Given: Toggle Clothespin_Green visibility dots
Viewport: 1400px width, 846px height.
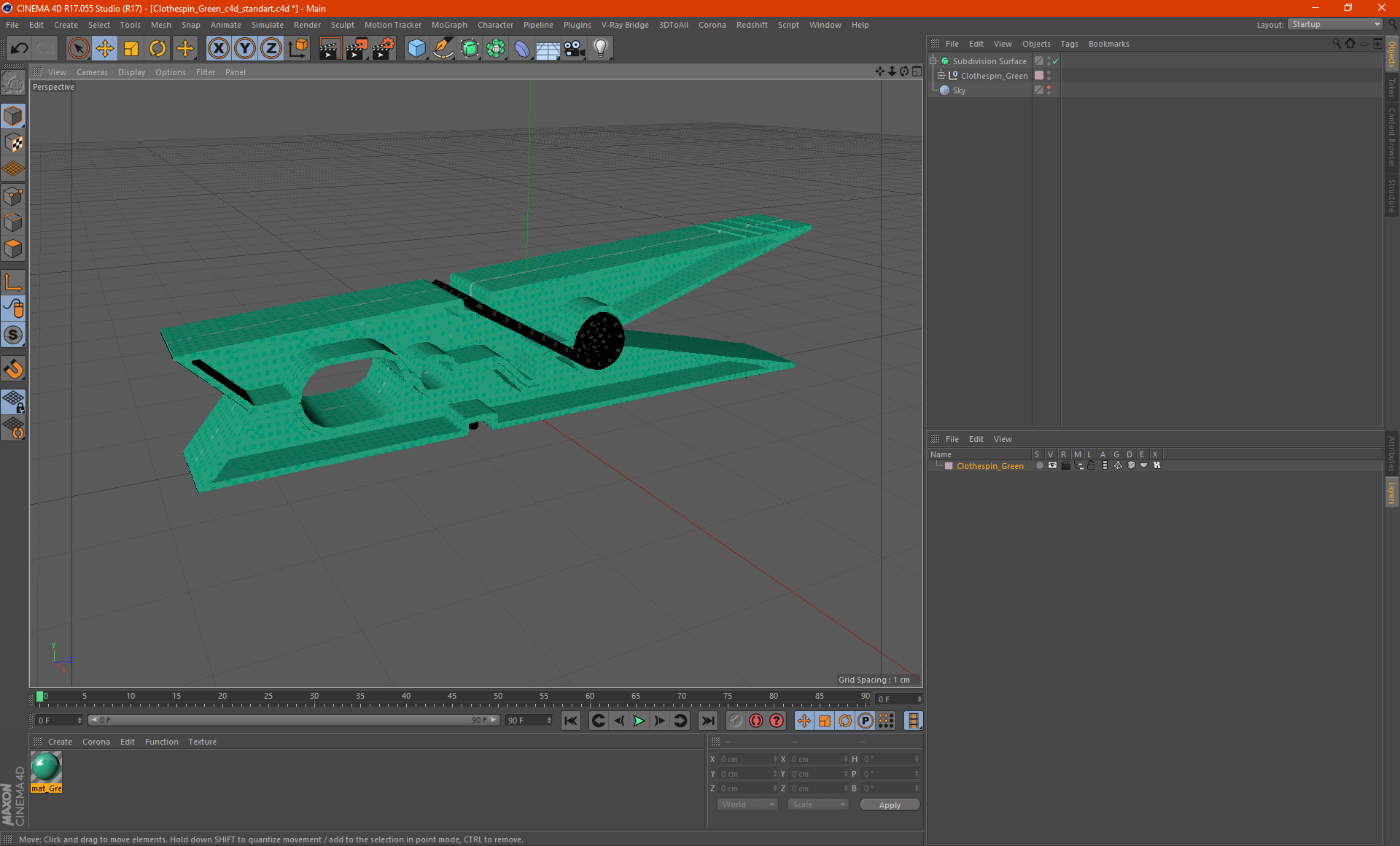Looking at the screenshot, I should click(x=1049, y=75).
